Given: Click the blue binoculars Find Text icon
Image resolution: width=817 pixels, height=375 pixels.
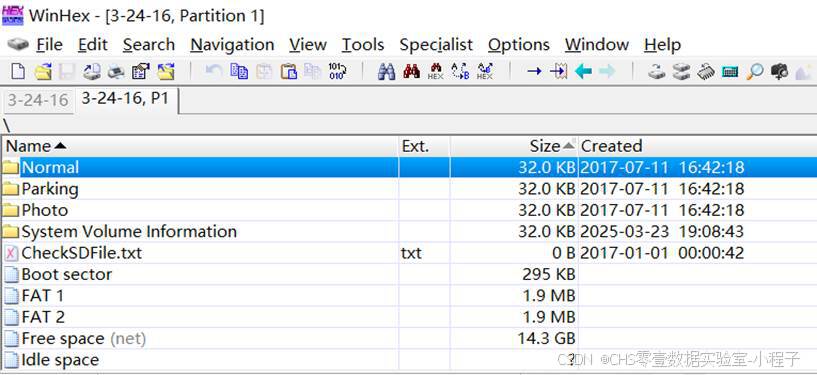Looking at the screenshot, I should click(386, 71).
